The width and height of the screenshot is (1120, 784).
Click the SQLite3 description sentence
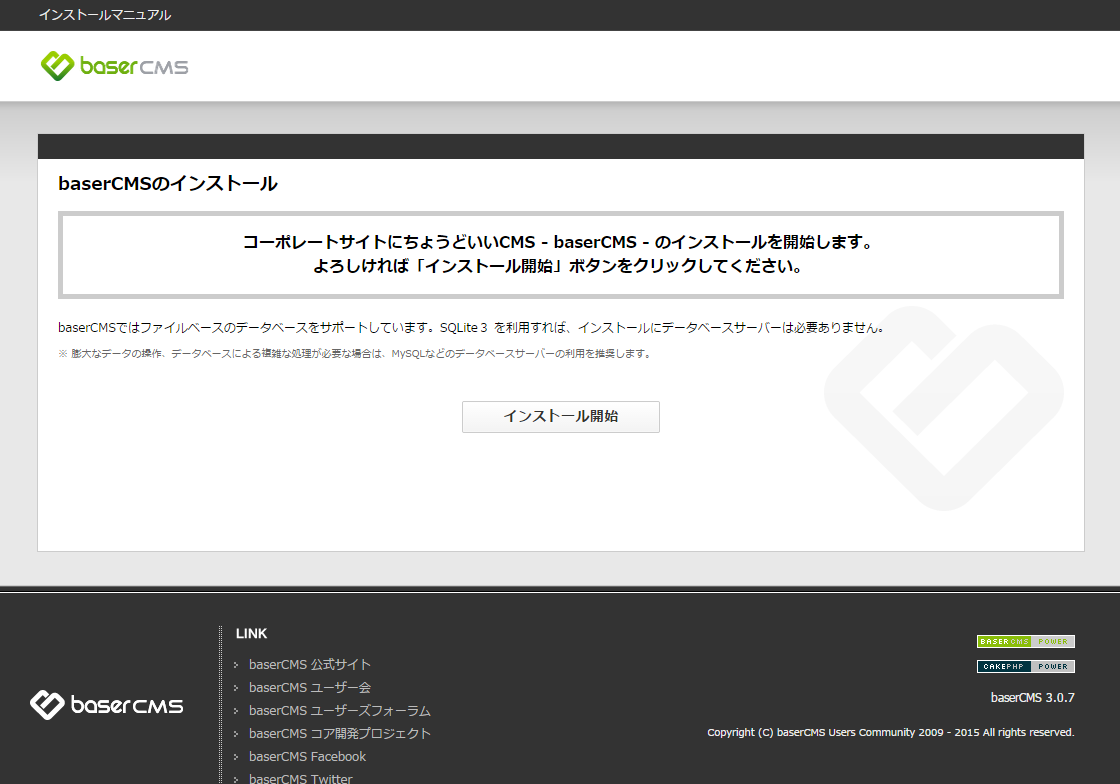(473, 328)
